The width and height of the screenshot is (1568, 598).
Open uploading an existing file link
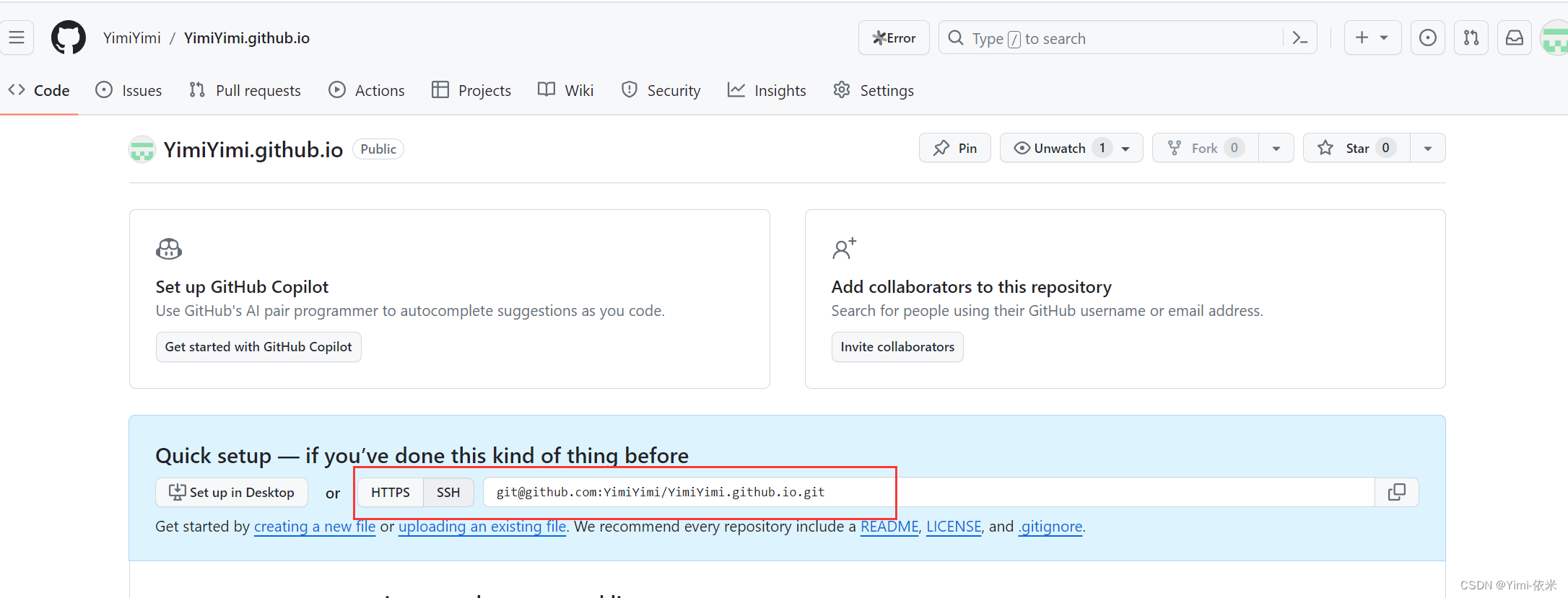(x=482, y=527)
